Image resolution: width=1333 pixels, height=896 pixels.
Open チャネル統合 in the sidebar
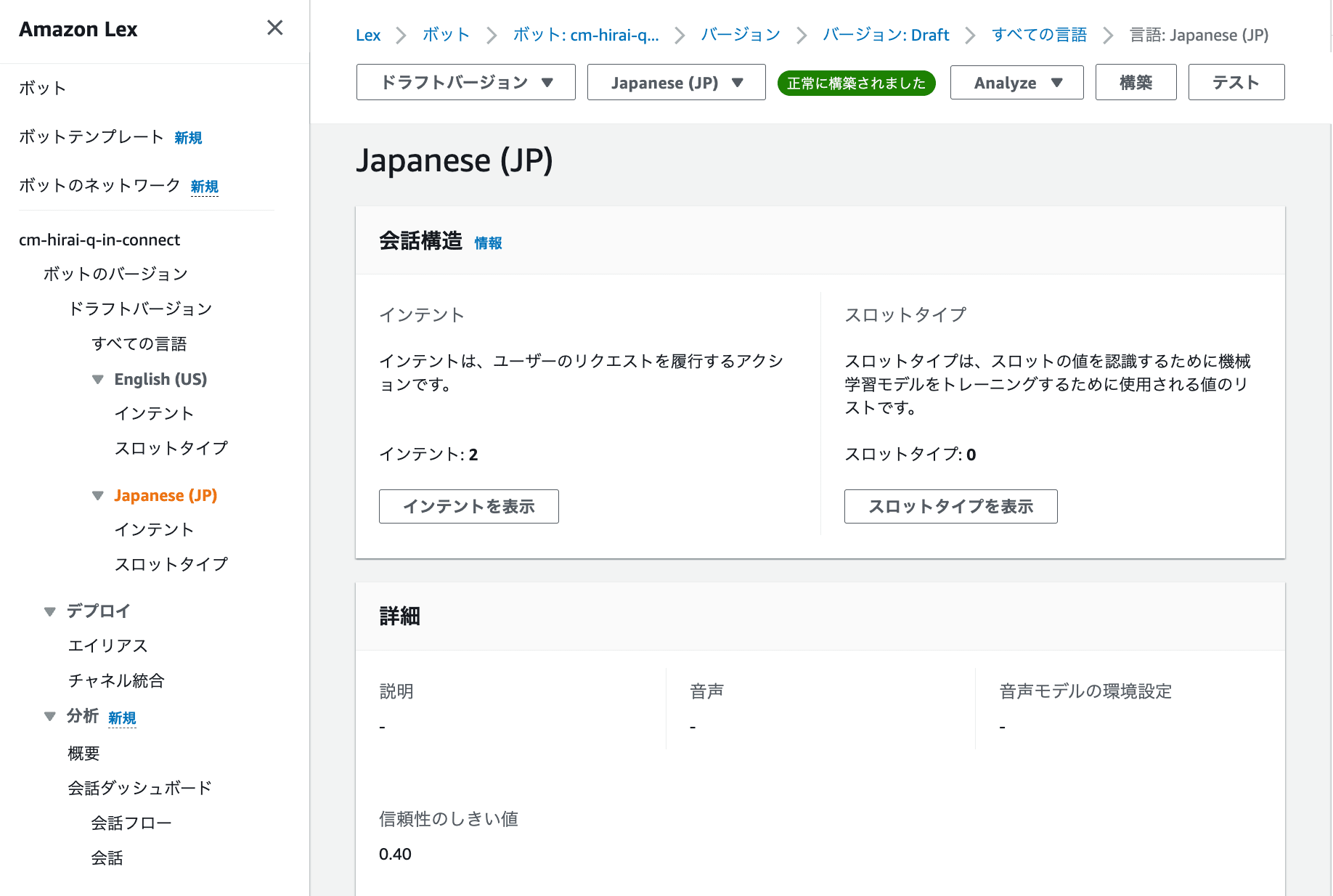coord(115,680)
